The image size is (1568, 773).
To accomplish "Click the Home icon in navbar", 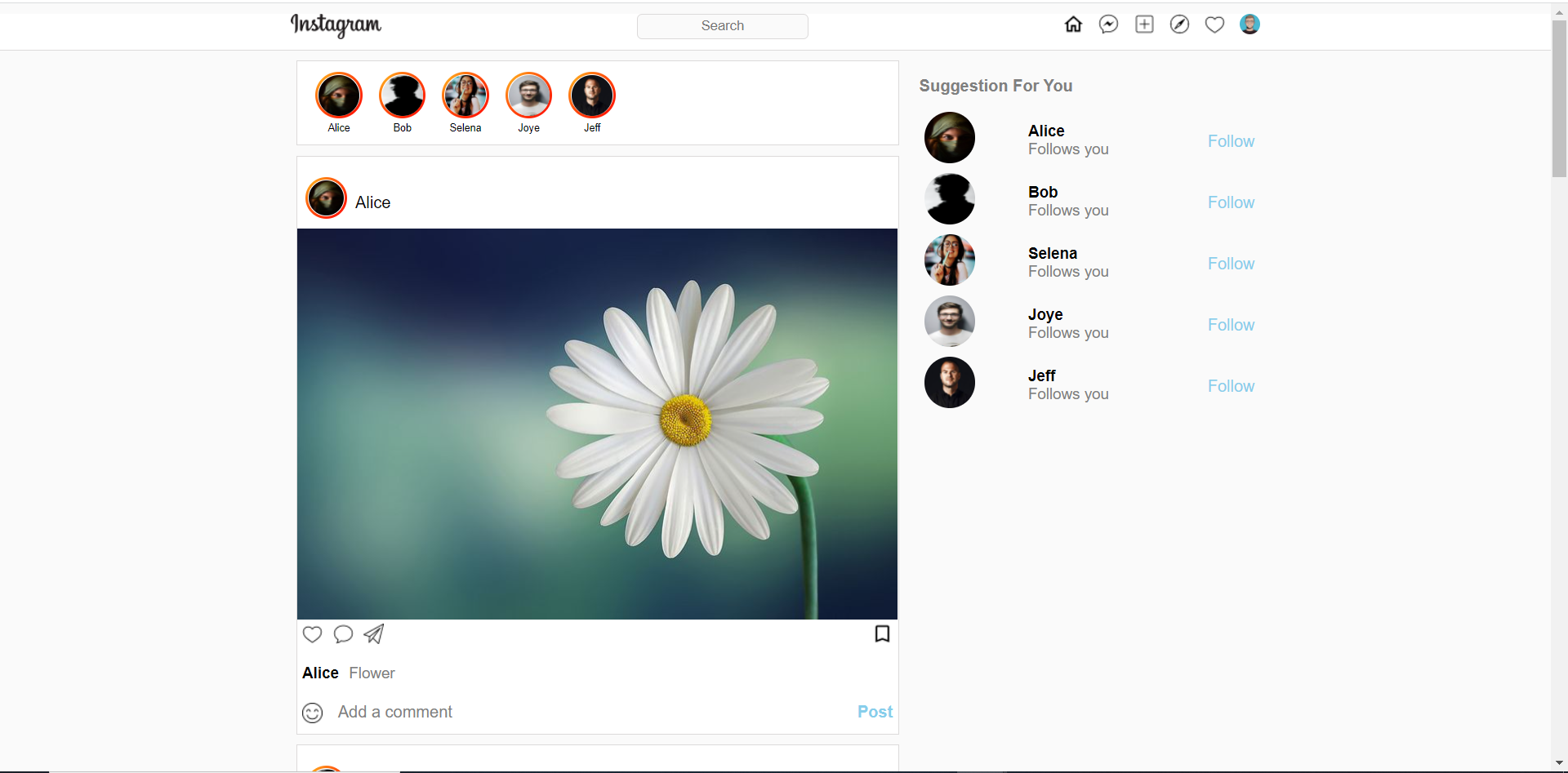I will [x=1073, y=24].
